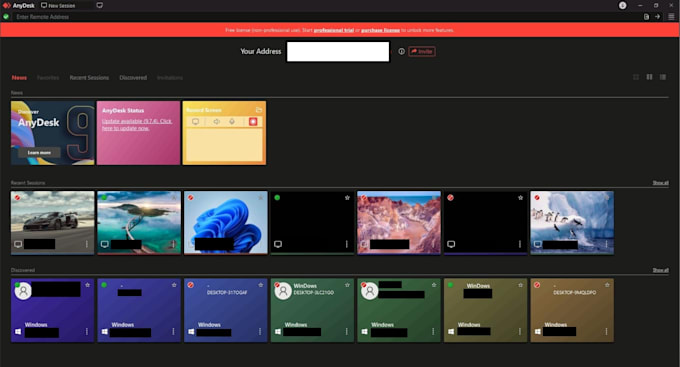Open the address book file icon on address bar
The width and height of the screenshot is (680, 367).
tap(646, 17)
